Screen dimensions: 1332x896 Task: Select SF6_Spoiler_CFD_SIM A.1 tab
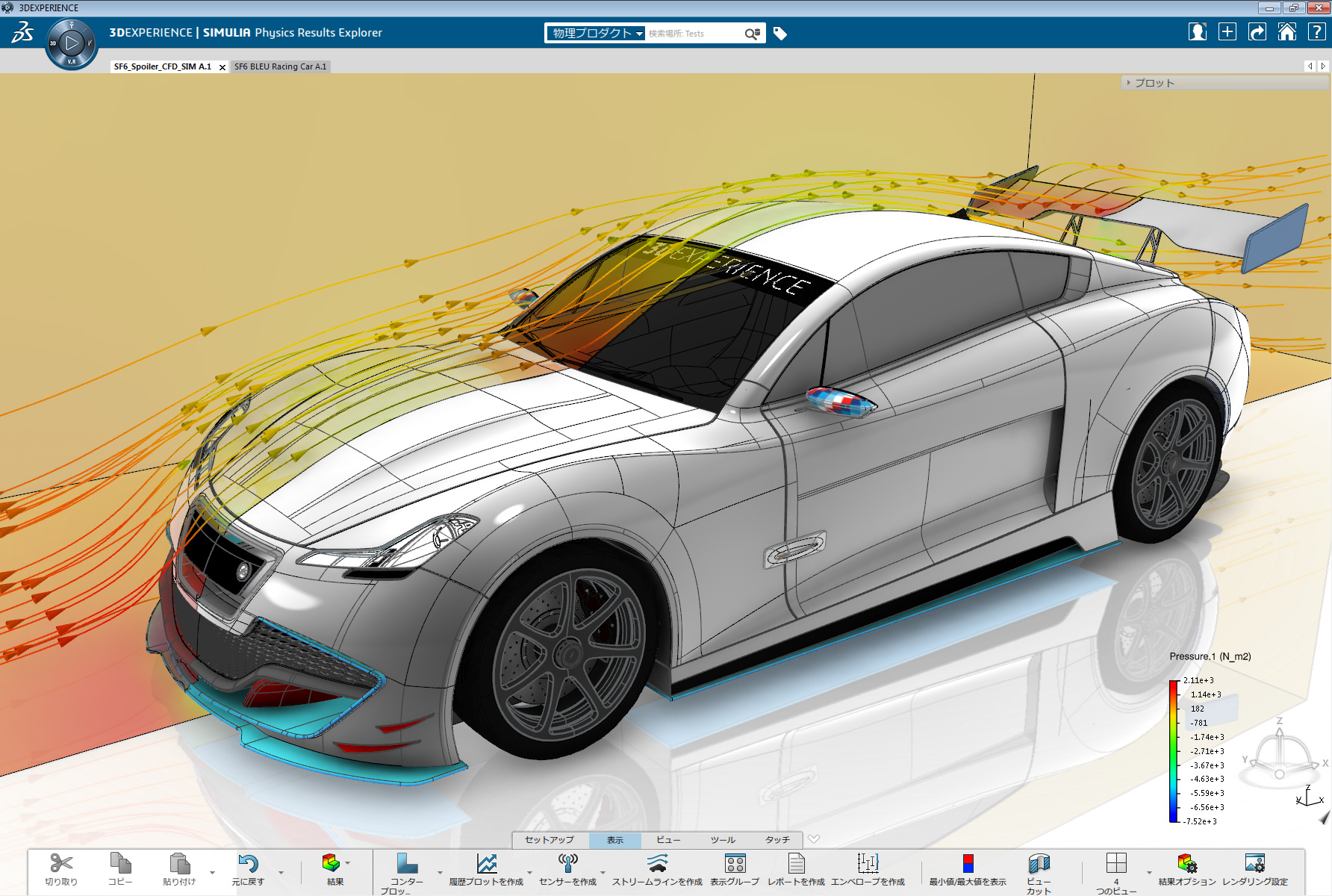coord(163,66)
